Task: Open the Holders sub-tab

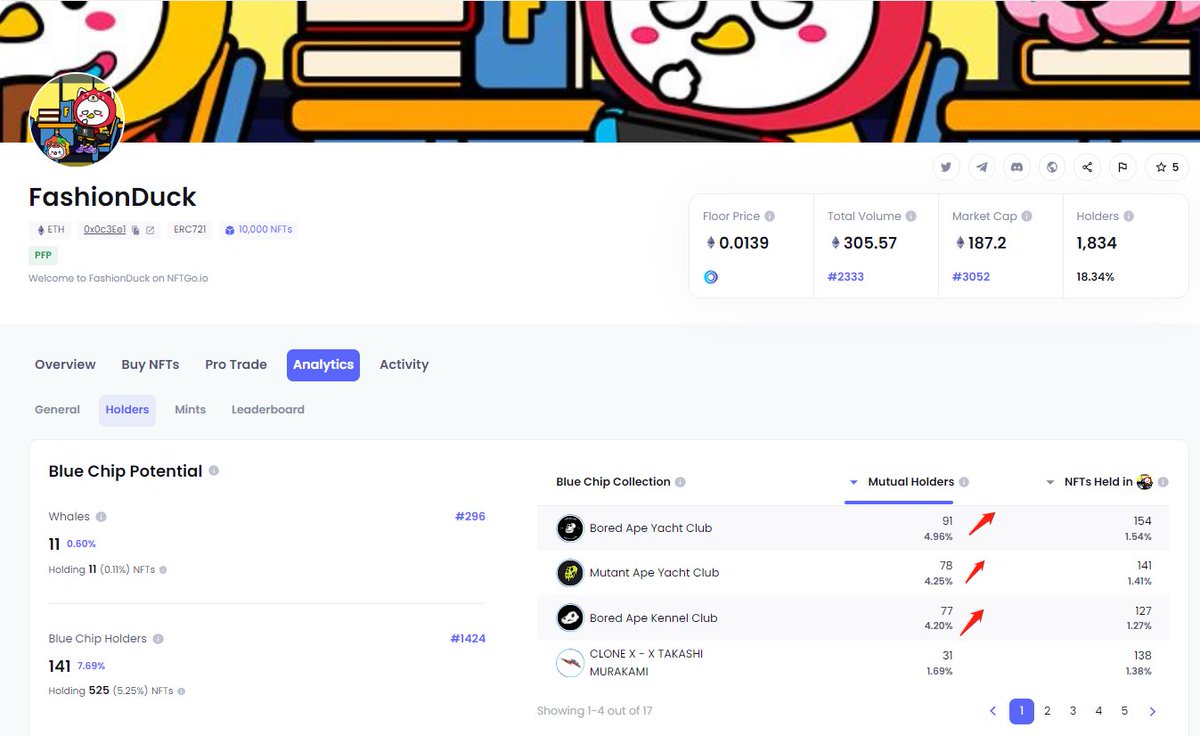Action: pyautogui.click(x=127, y=410)
